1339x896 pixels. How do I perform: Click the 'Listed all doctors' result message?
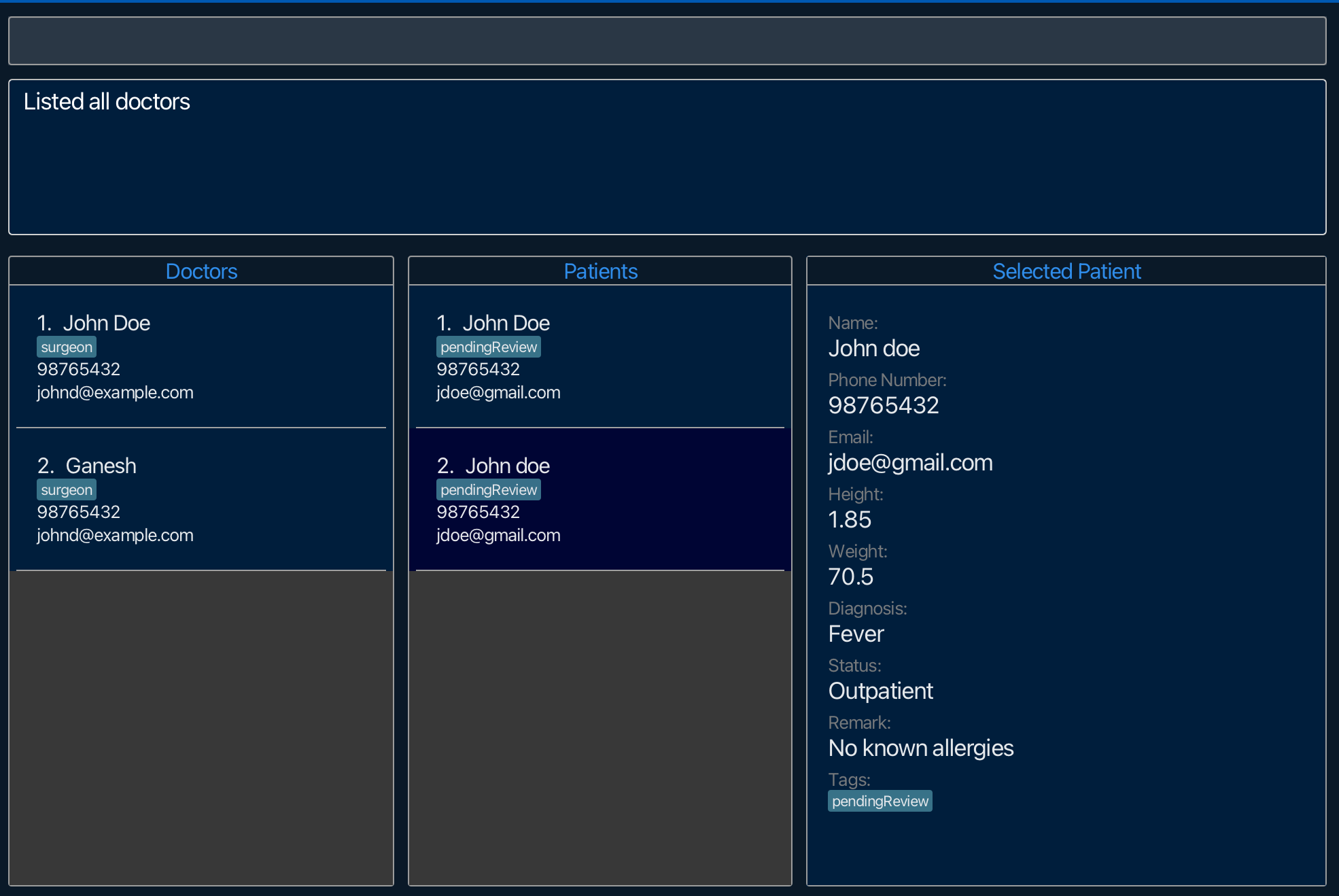click(x=107, y=102)
